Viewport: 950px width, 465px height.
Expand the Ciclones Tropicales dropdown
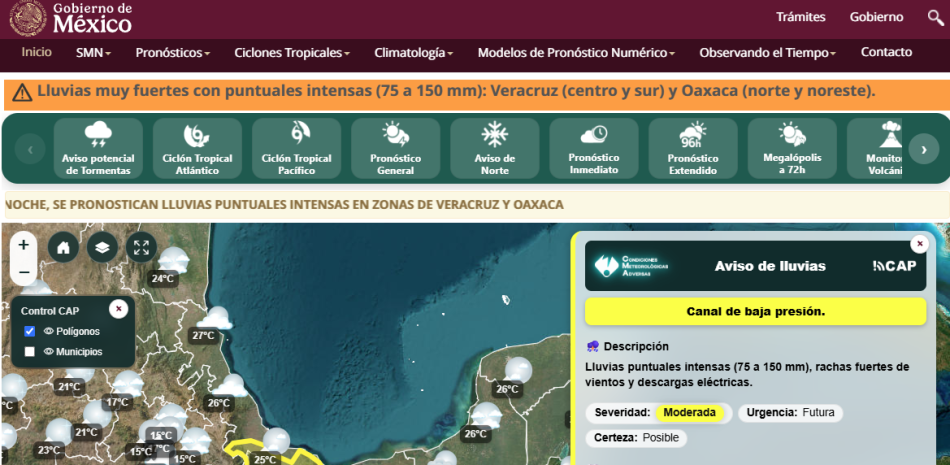pos(292,53)
